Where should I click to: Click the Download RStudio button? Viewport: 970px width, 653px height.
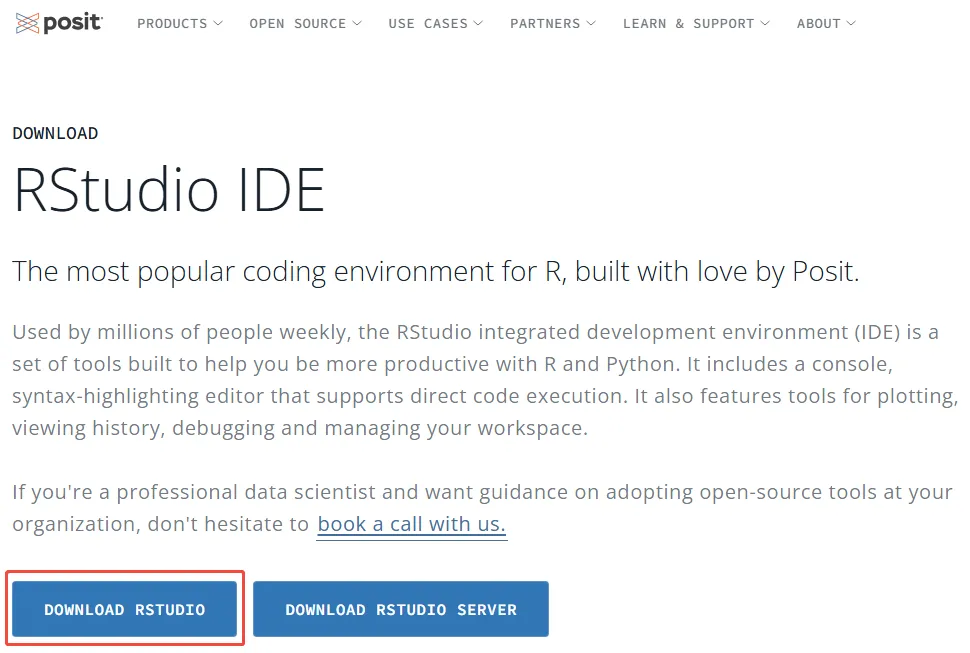click(x=124, y=609)
